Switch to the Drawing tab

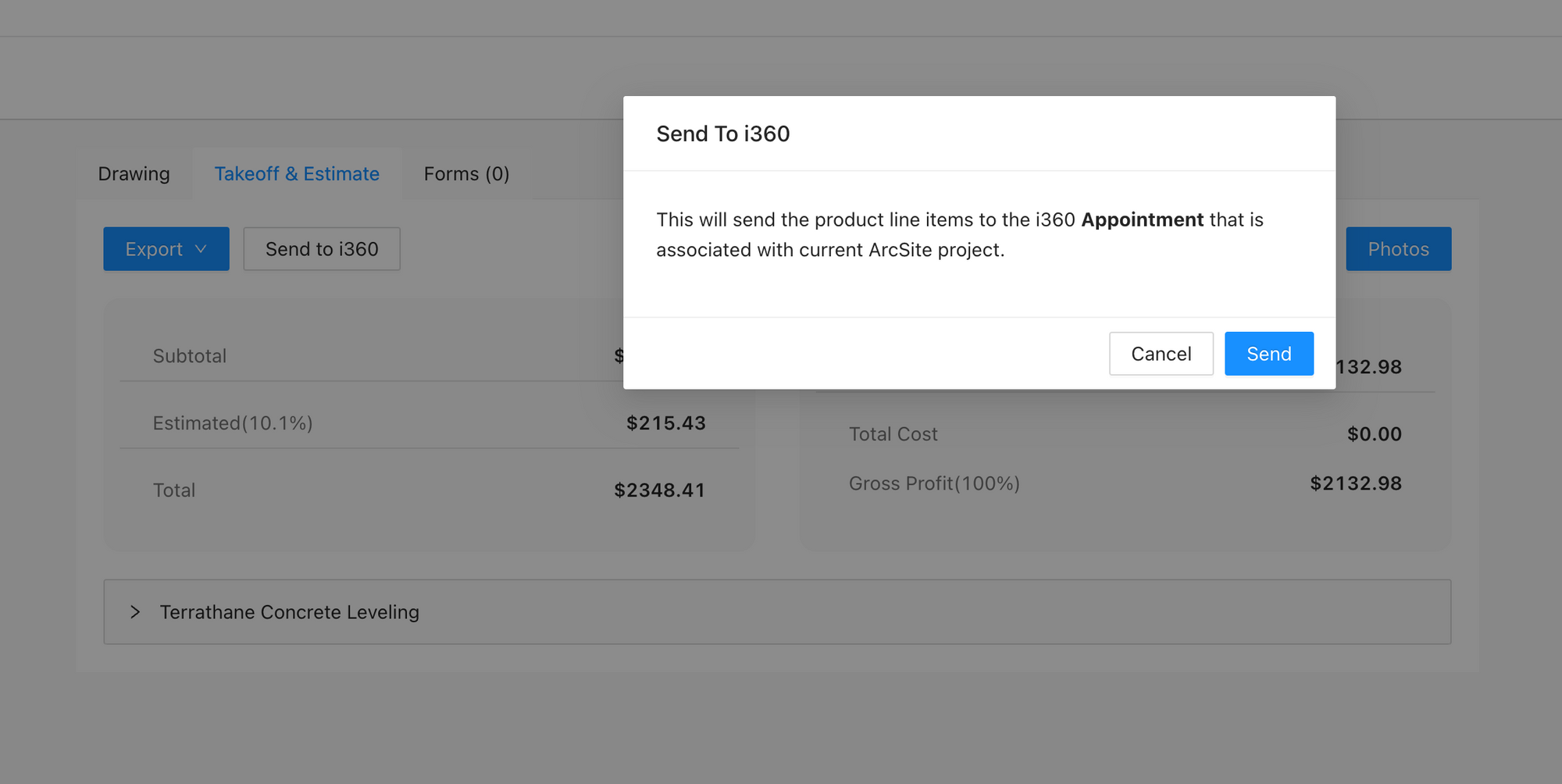[134, 173]
